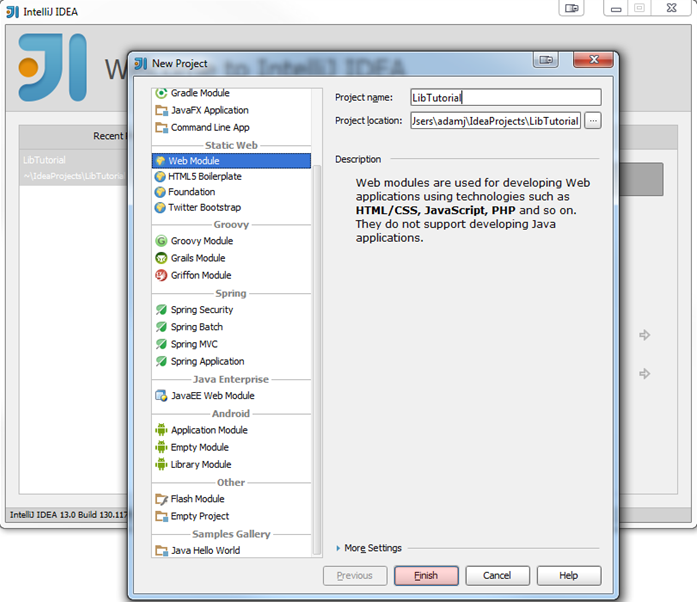
Task: Click the Empty Project folder icon
Action: [161, 516]
